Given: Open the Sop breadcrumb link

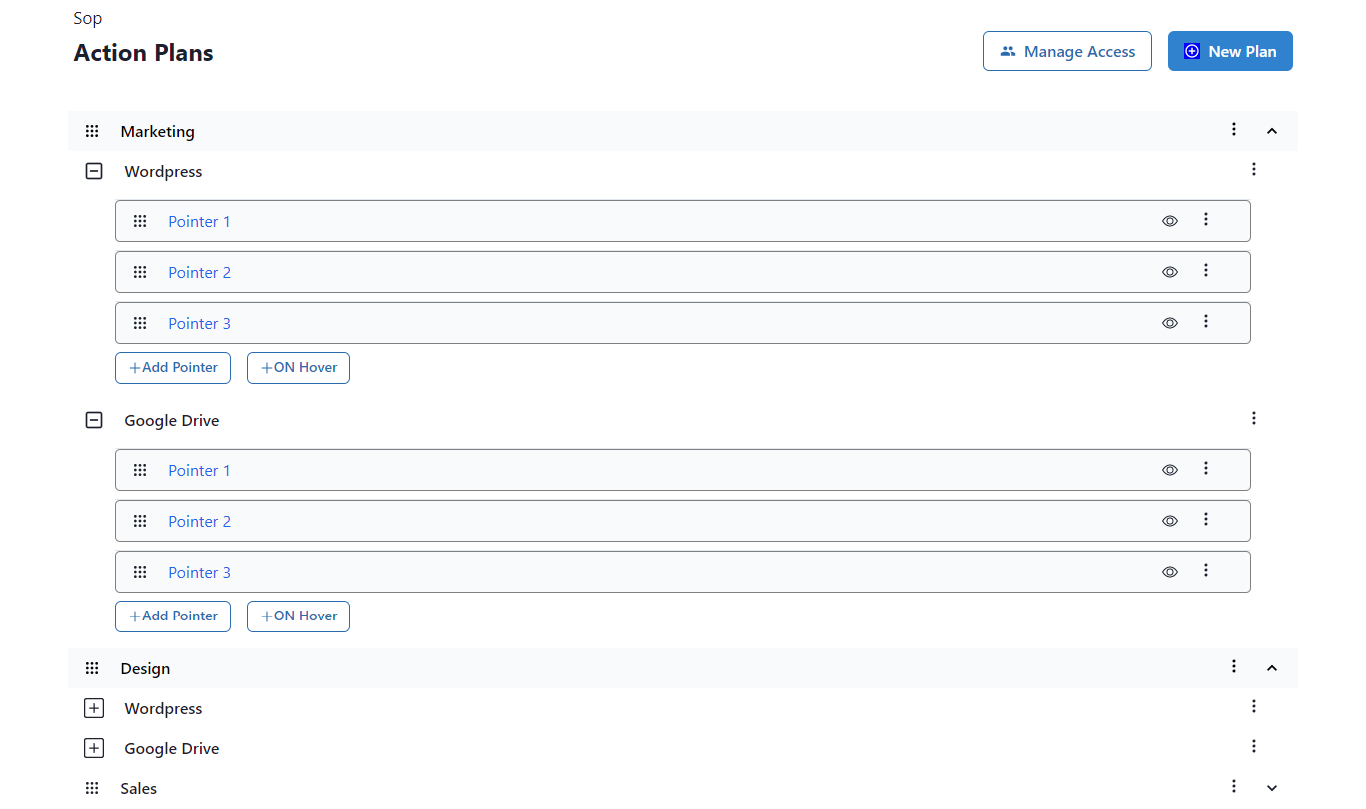Looking at the screenshot, I should tap(87, 17).
